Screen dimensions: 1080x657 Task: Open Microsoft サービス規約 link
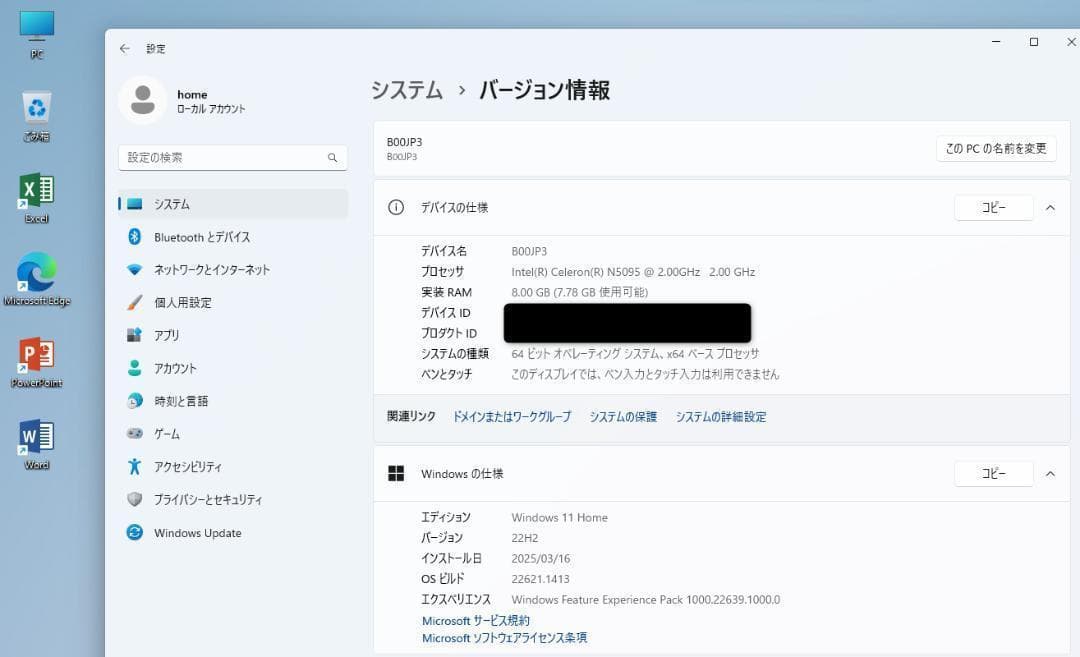point(475,620)
